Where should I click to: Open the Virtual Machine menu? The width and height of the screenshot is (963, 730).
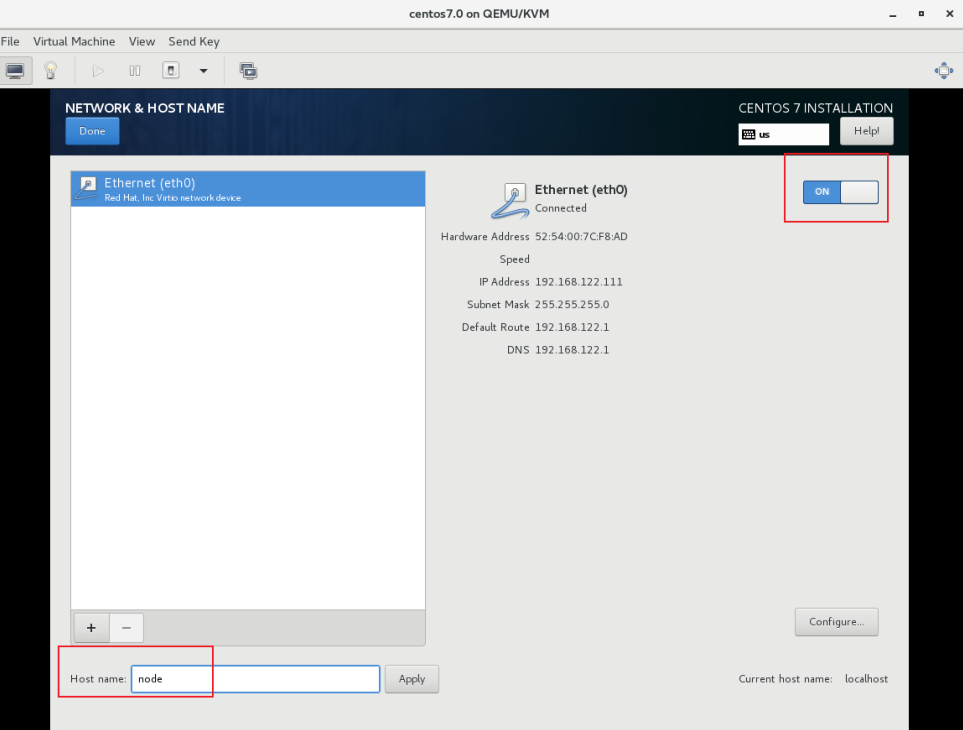pos(74,41)
